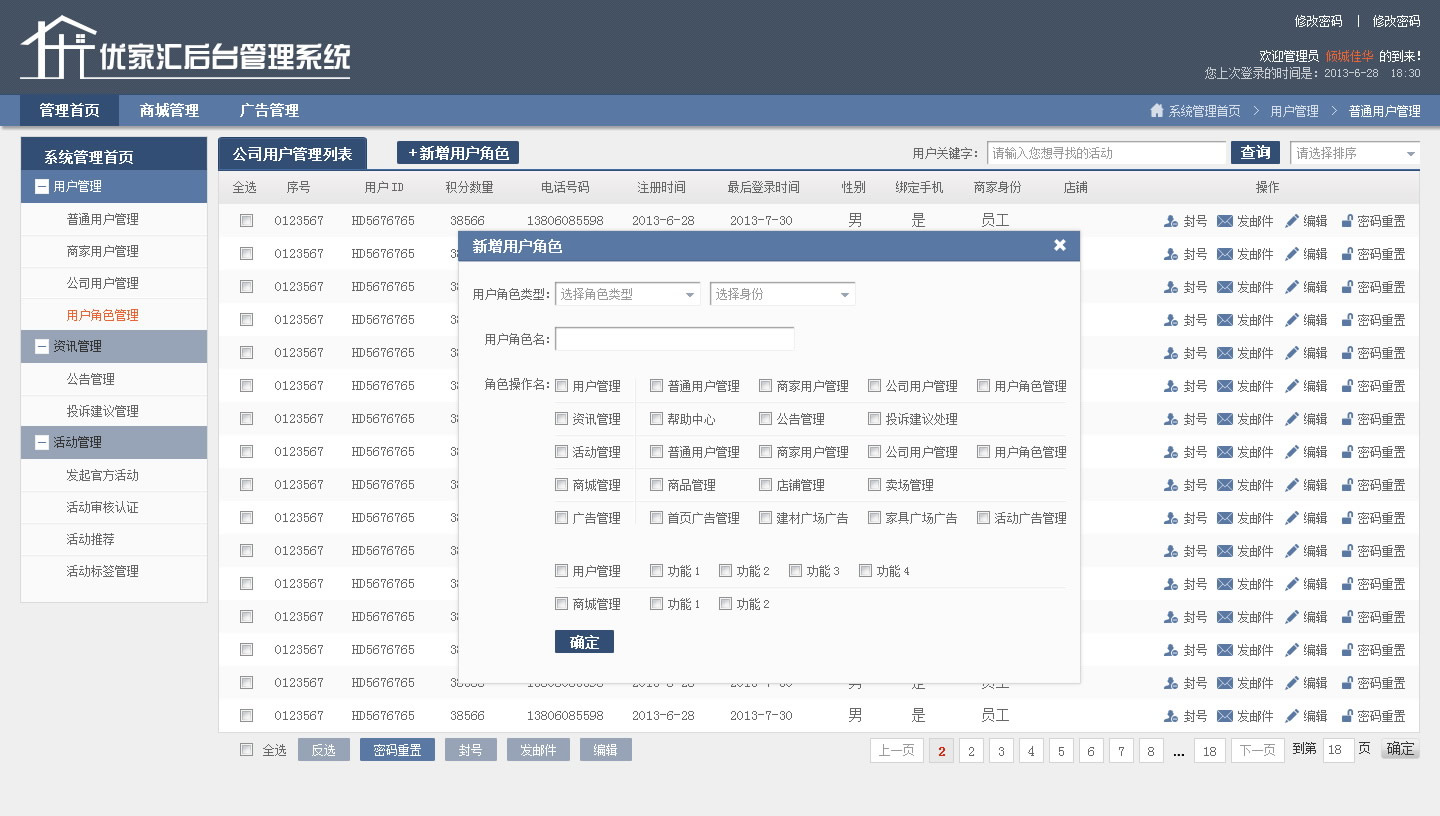Check the 家具广场广告 option
This screenshot has height=816, width=1440.
pos(875,518)
